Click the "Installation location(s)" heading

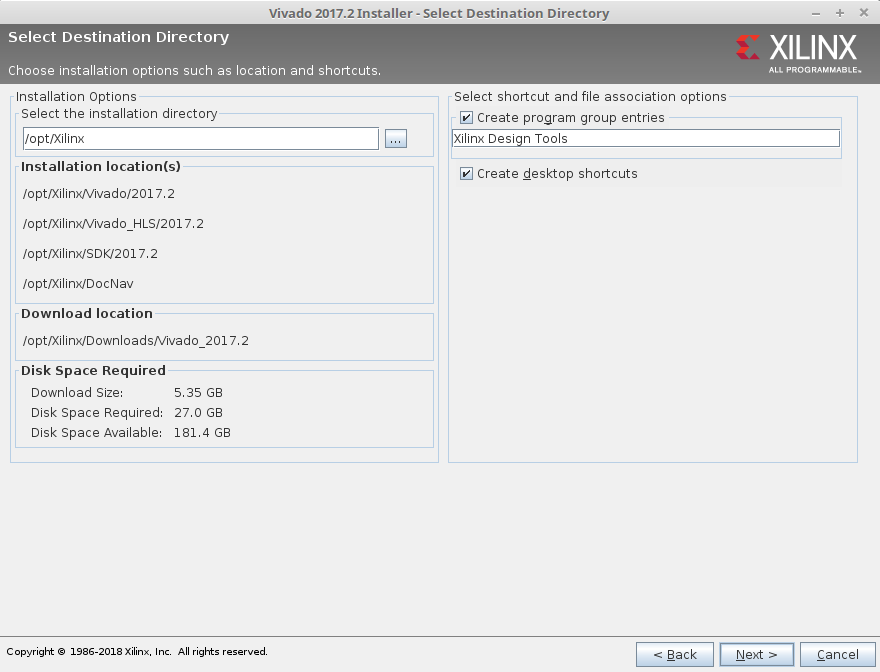pos(101,167)
